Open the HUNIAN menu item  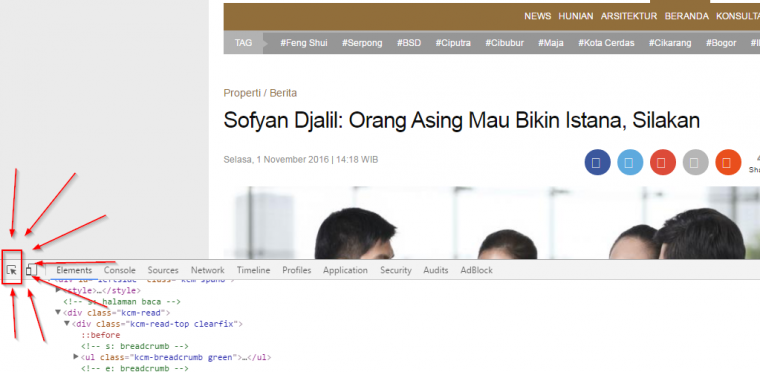[576, 16]
